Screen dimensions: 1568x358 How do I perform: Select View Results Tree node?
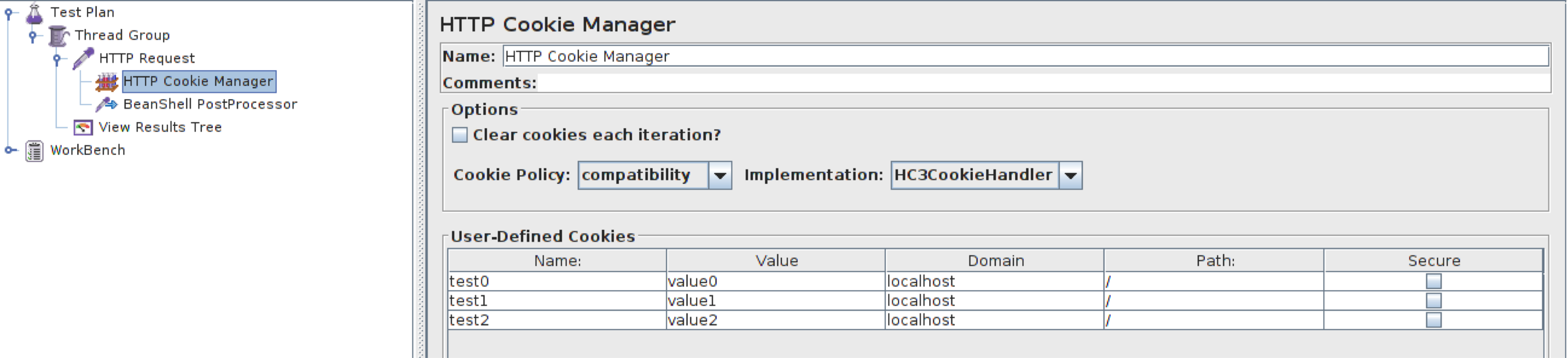click(160, 127)
